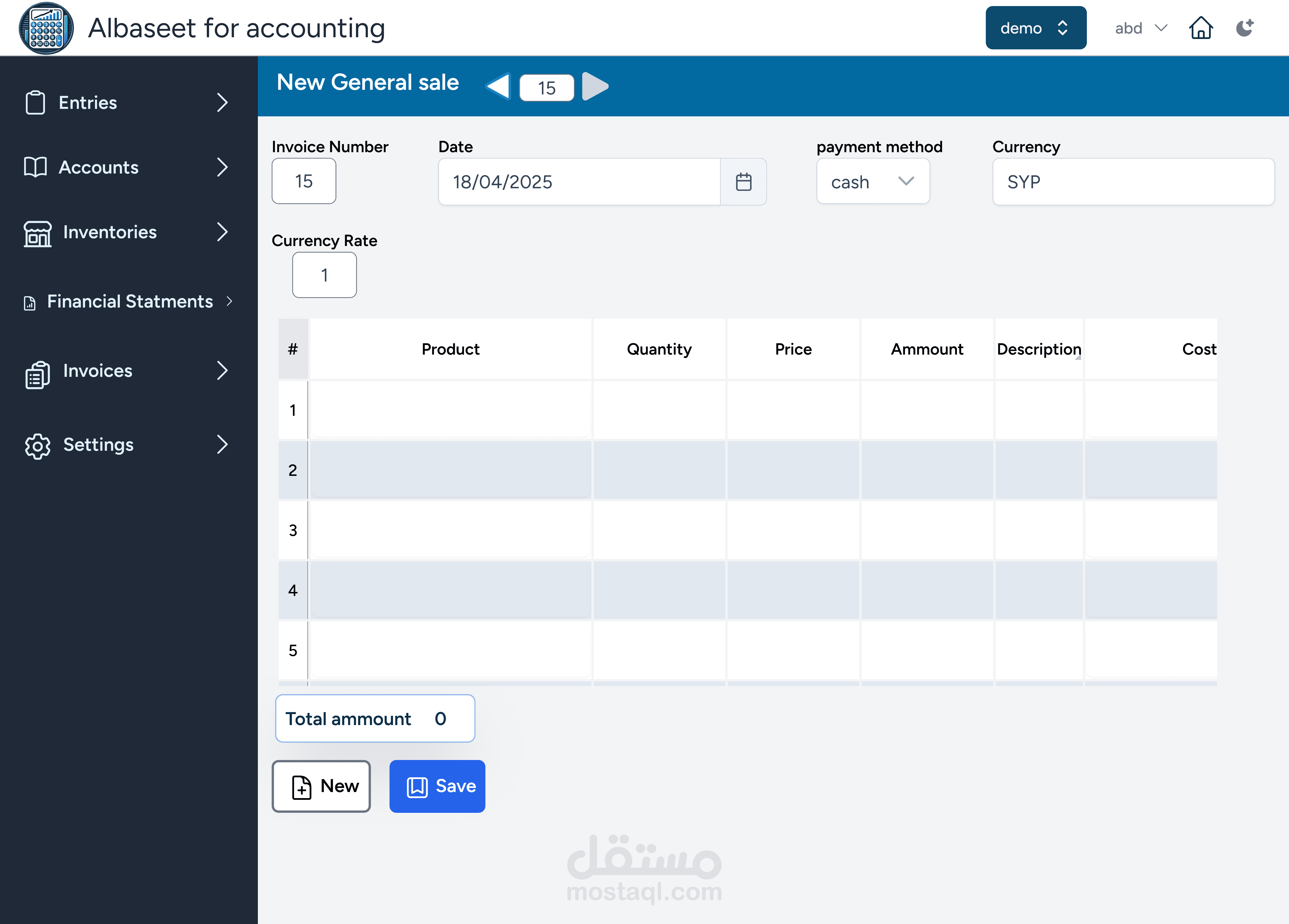The height and width of the screenshot is (924, 1289).
Task: Click the Albaseet calculator logo
Action: tap(45, 28)
